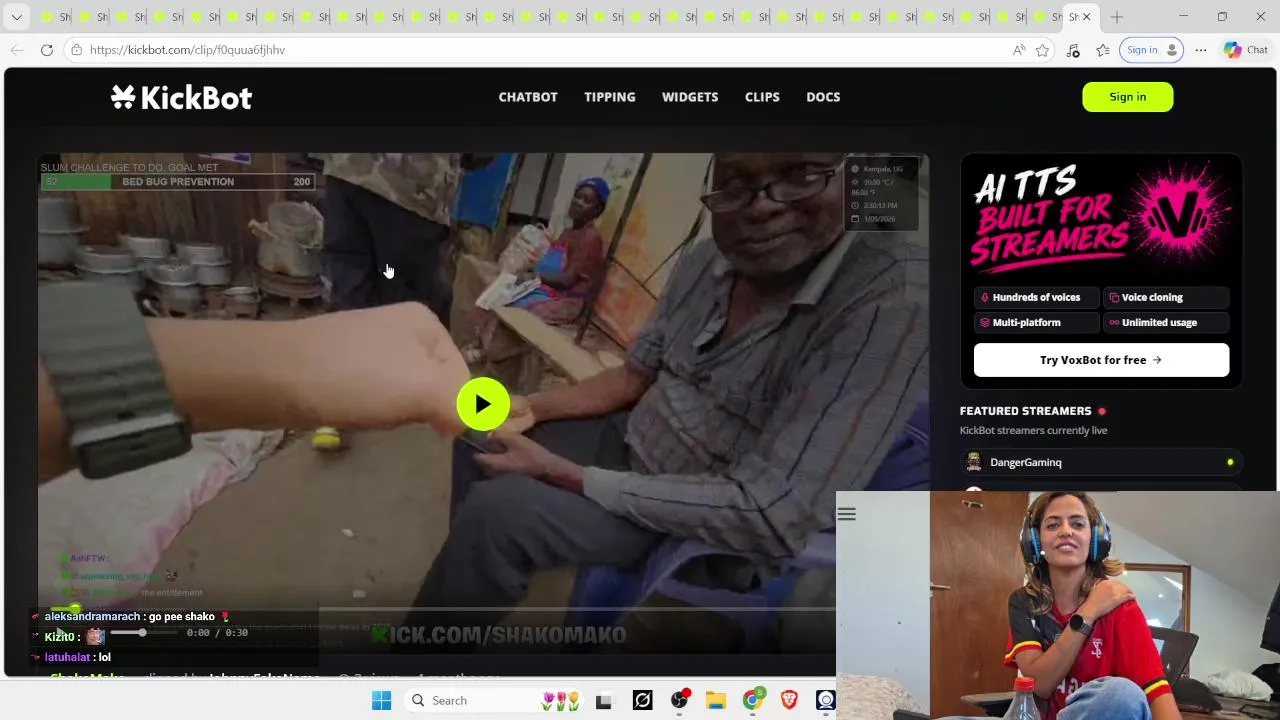This screenshot has width=1280, height=720.
Task: Open Task View on taskbar
Action: click(x=603, y=701)
